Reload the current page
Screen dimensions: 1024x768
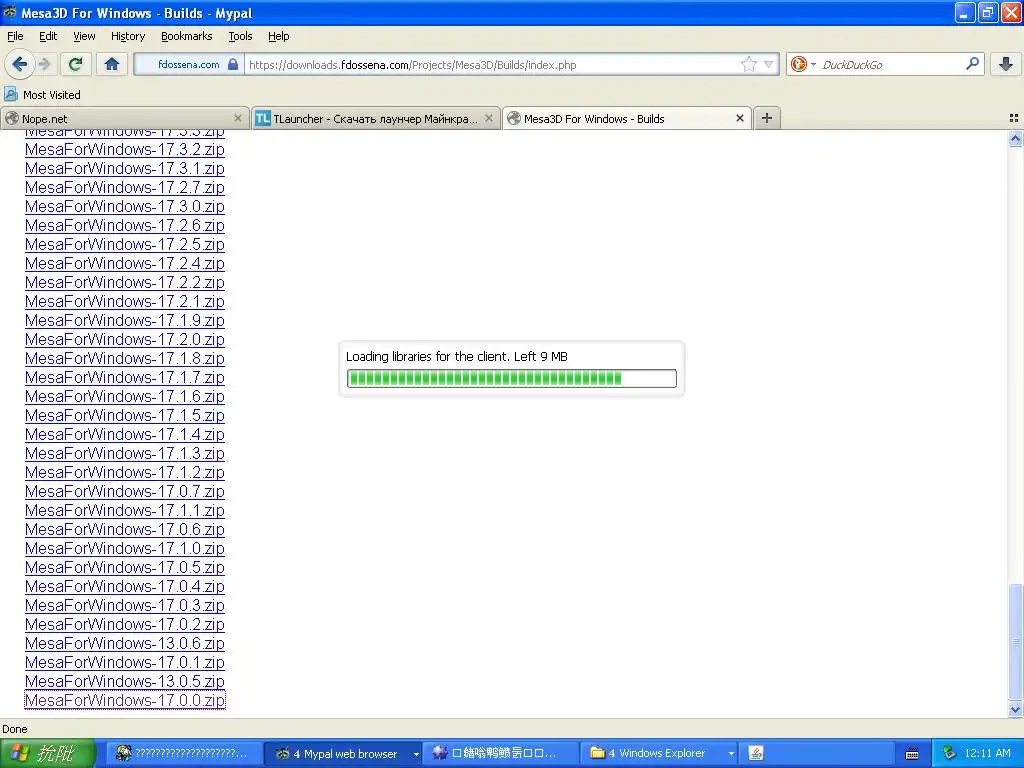(x=76, y=64)
